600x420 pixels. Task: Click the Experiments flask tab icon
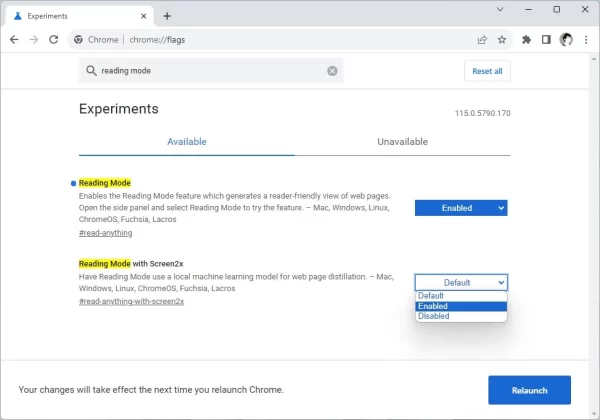pyautogui.click(x=18, y=16)
